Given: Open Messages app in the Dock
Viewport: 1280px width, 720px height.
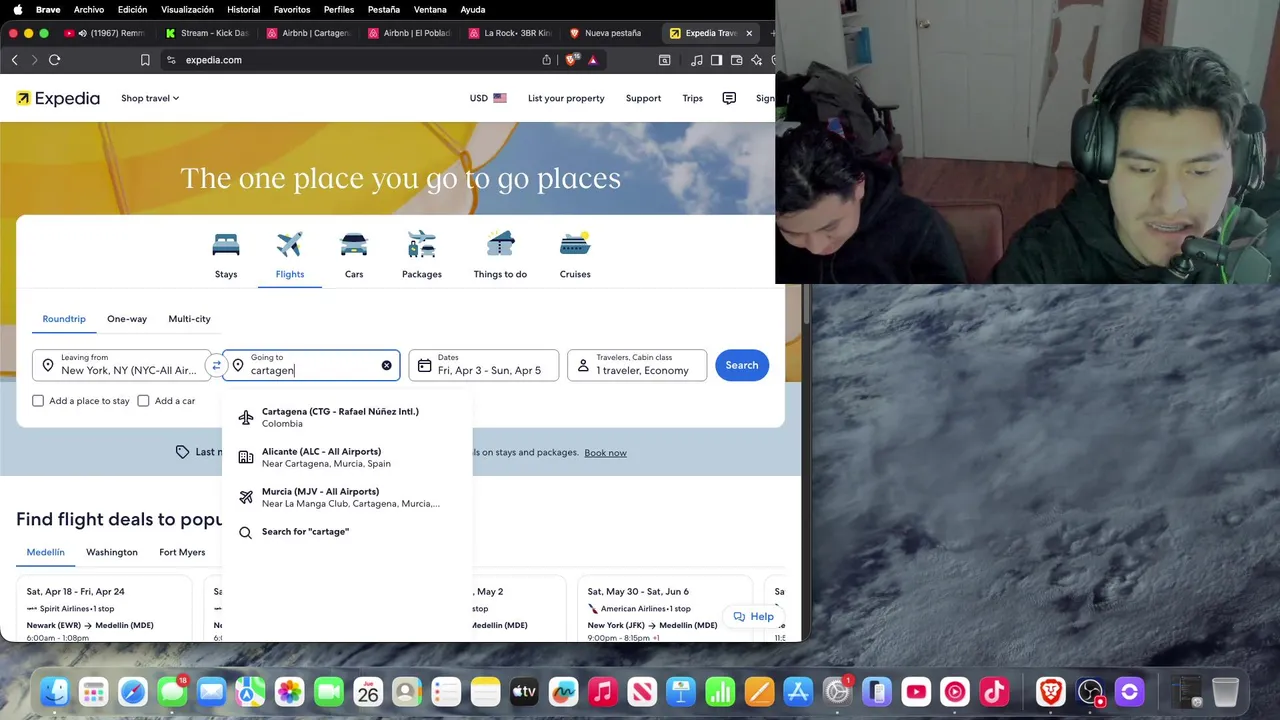Looking at the screenshot, I should [172, 692].
